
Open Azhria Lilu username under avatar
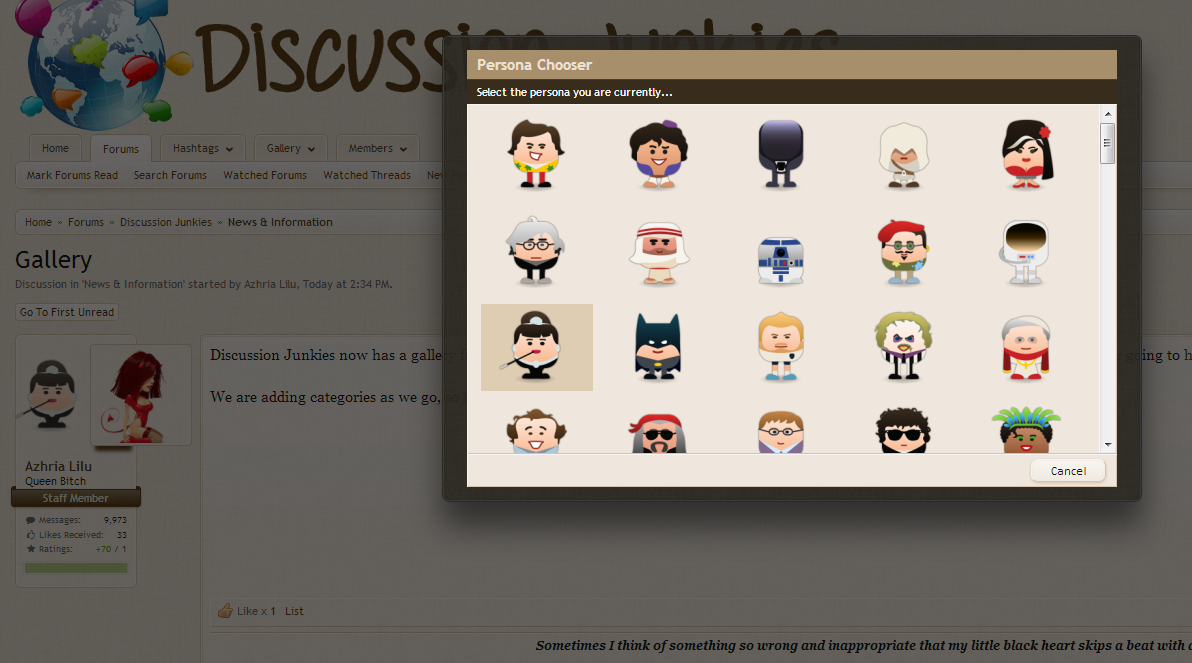point(59,466)
